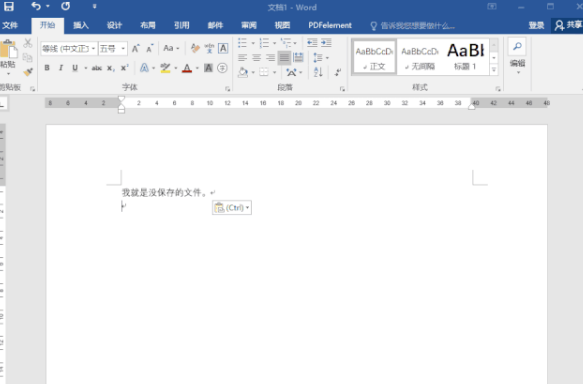Apply character border icon
The image size is (583, 384).
(x=223, y=48)
